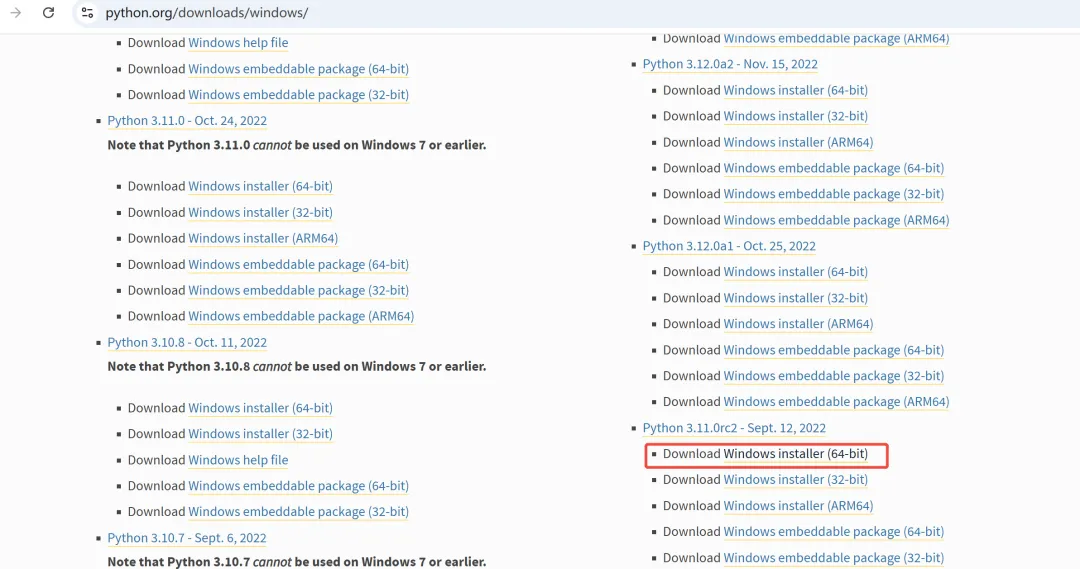This screenshot has height=569, width=1080.
Task: Focus the python.org/downloads/windows/ address field
Action: pyautogui.click(x=207, y=12)
